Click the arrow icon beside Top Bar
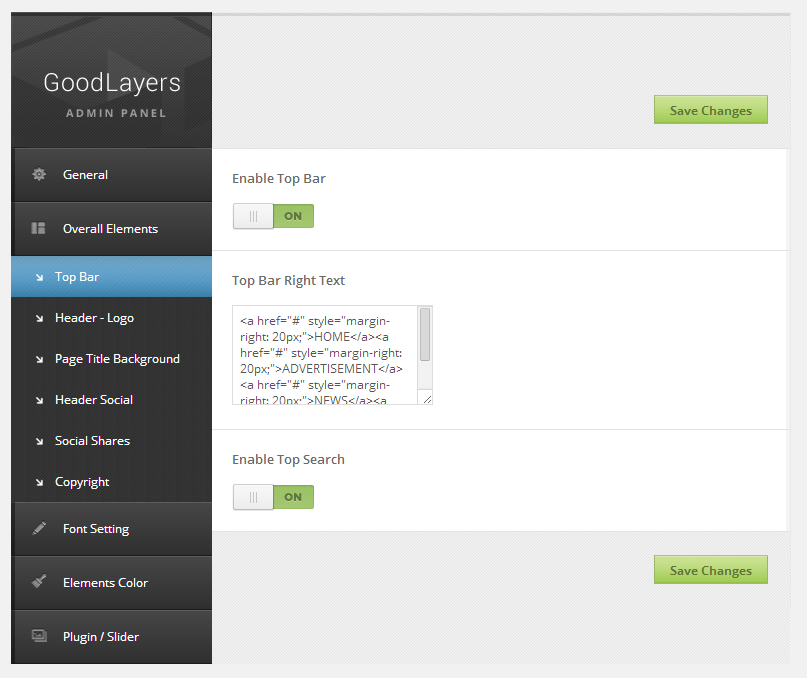The image size is (807, 678). [40, 277]
